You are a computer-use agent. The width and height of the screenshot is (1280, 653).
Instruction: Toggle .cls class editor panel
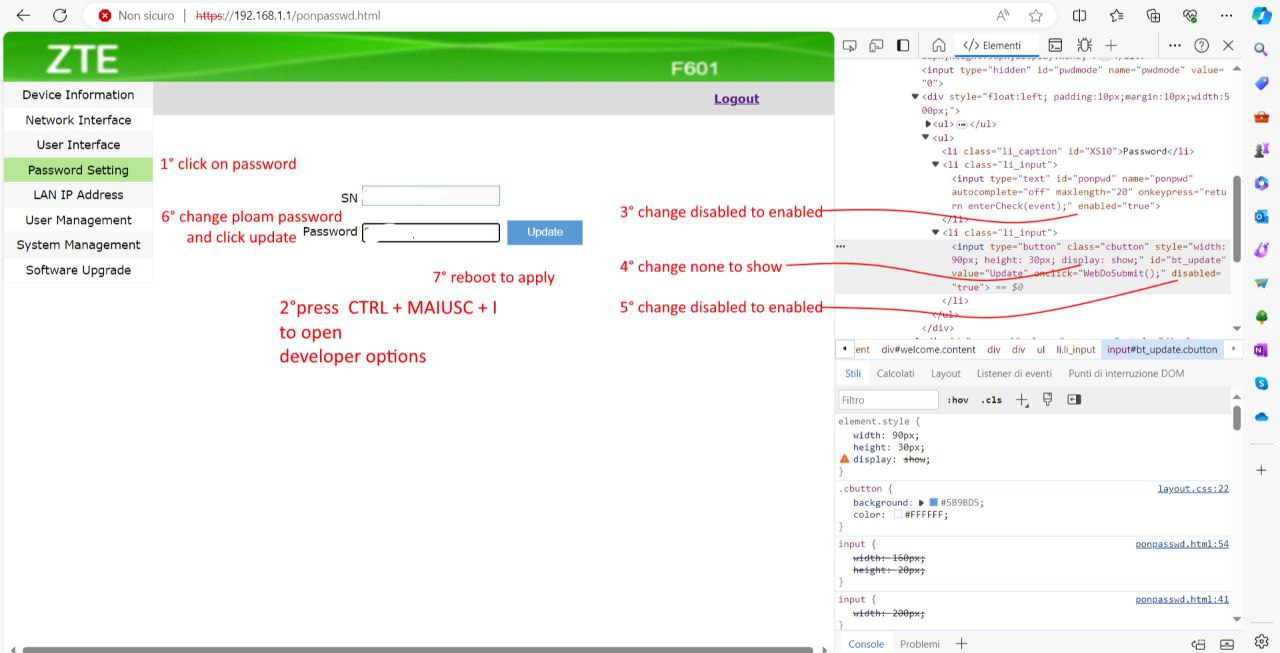991,399
